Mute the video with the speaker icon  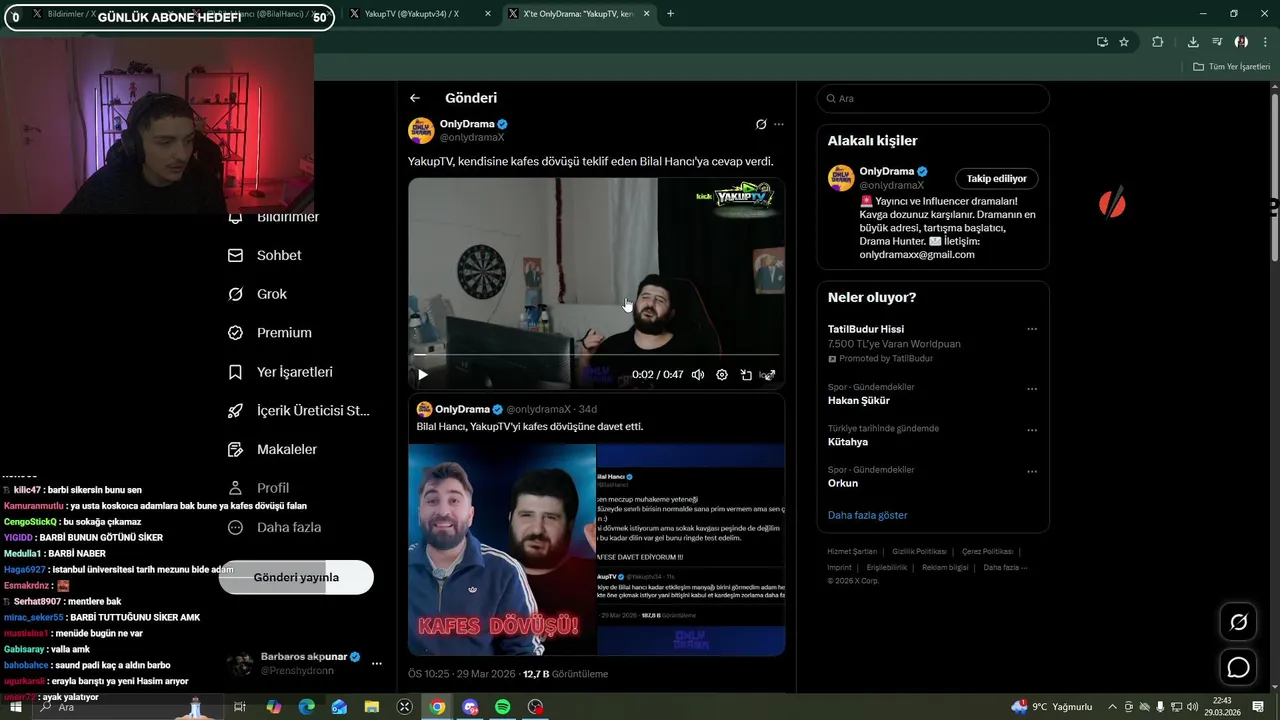(698, 375)
